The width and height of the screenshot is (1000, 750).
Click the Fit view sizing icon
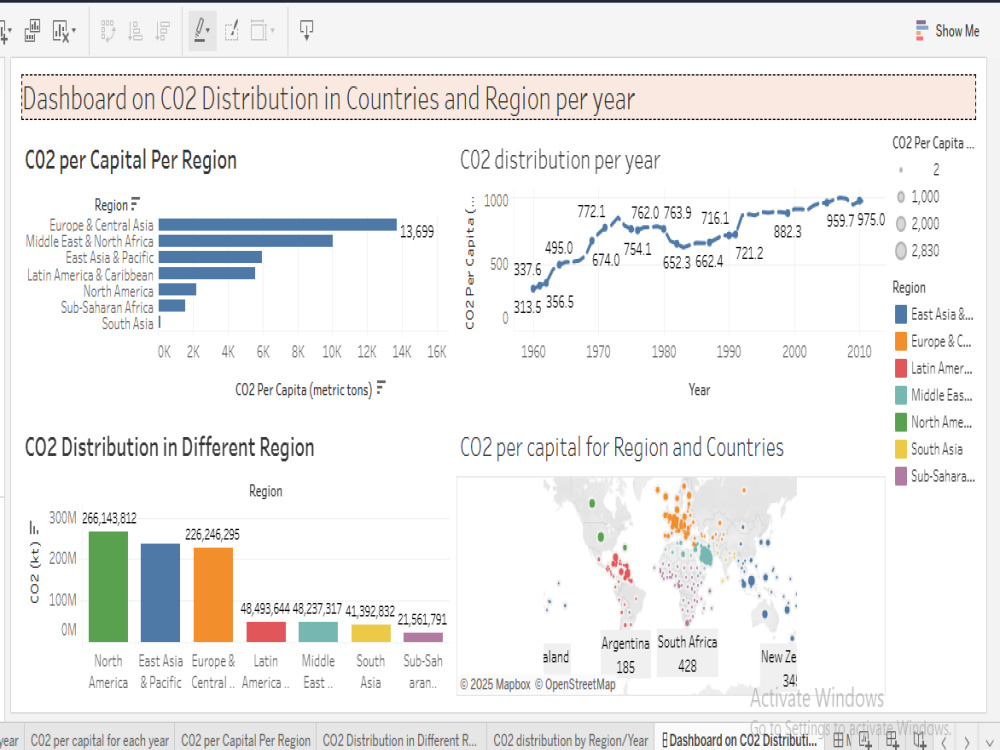pyautogui.click(x=258, y=30)
